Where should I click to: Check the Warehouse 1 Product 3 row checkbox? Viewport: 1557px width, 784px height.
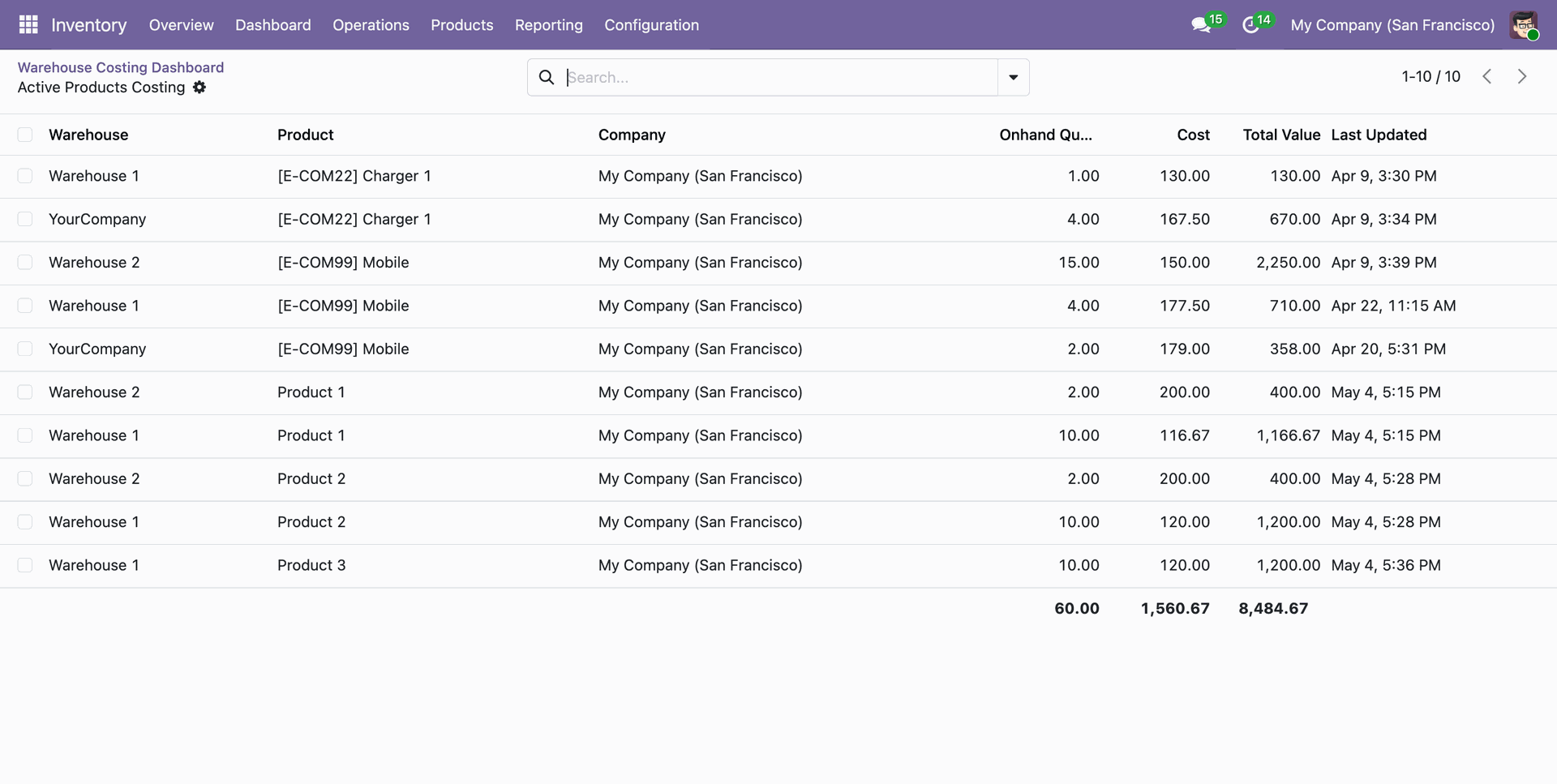point(25,565)
